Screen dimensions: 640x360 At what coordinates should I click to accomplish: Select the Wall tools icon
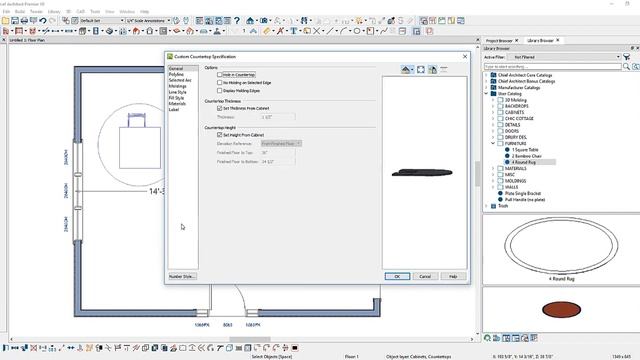pos(6,31)
